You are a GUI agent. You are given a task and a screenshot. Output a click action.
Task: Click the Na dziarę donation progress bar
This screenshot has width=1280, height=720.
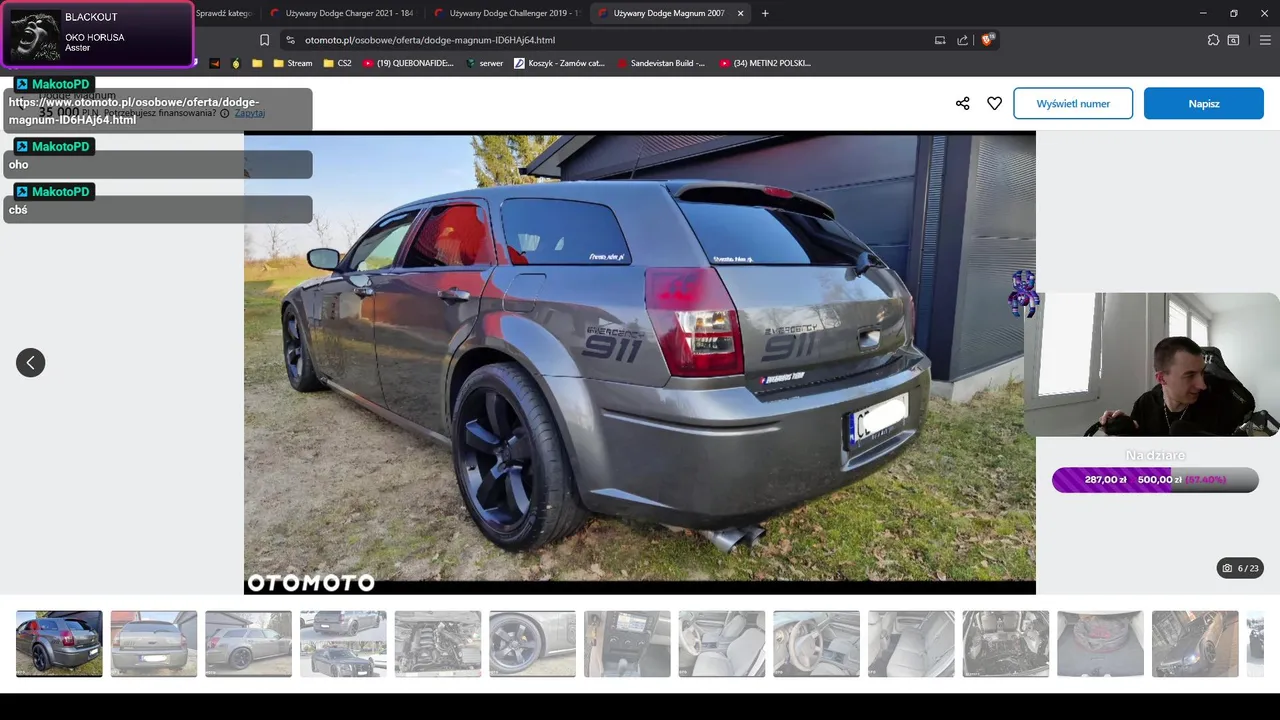[x=1155, y=480]
